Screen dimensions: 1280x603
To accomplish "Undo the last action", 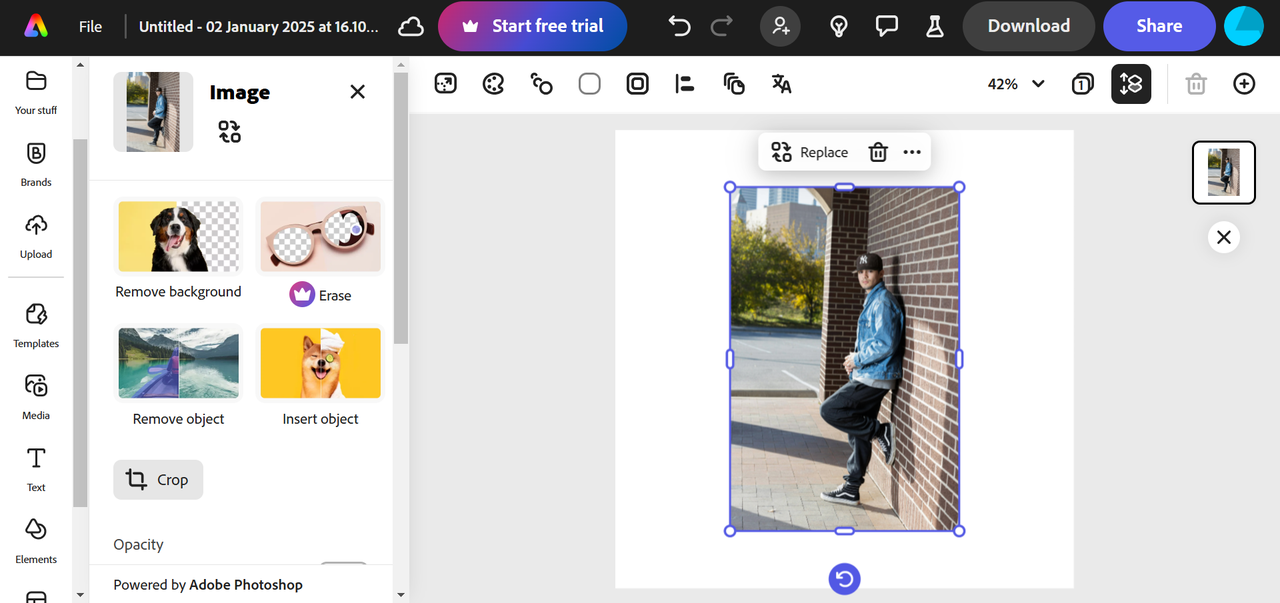I will (x=679, y=27).
